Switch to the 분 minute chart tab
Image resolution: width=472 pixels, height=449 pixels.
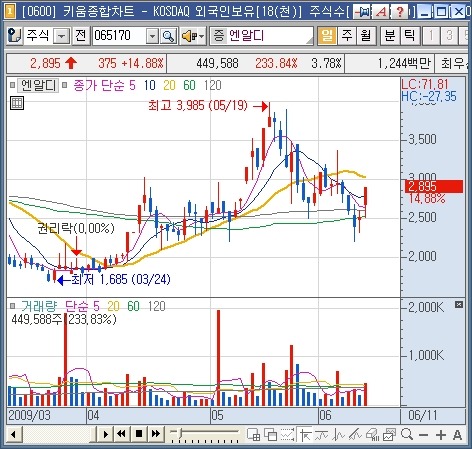(x=390, y=35)
